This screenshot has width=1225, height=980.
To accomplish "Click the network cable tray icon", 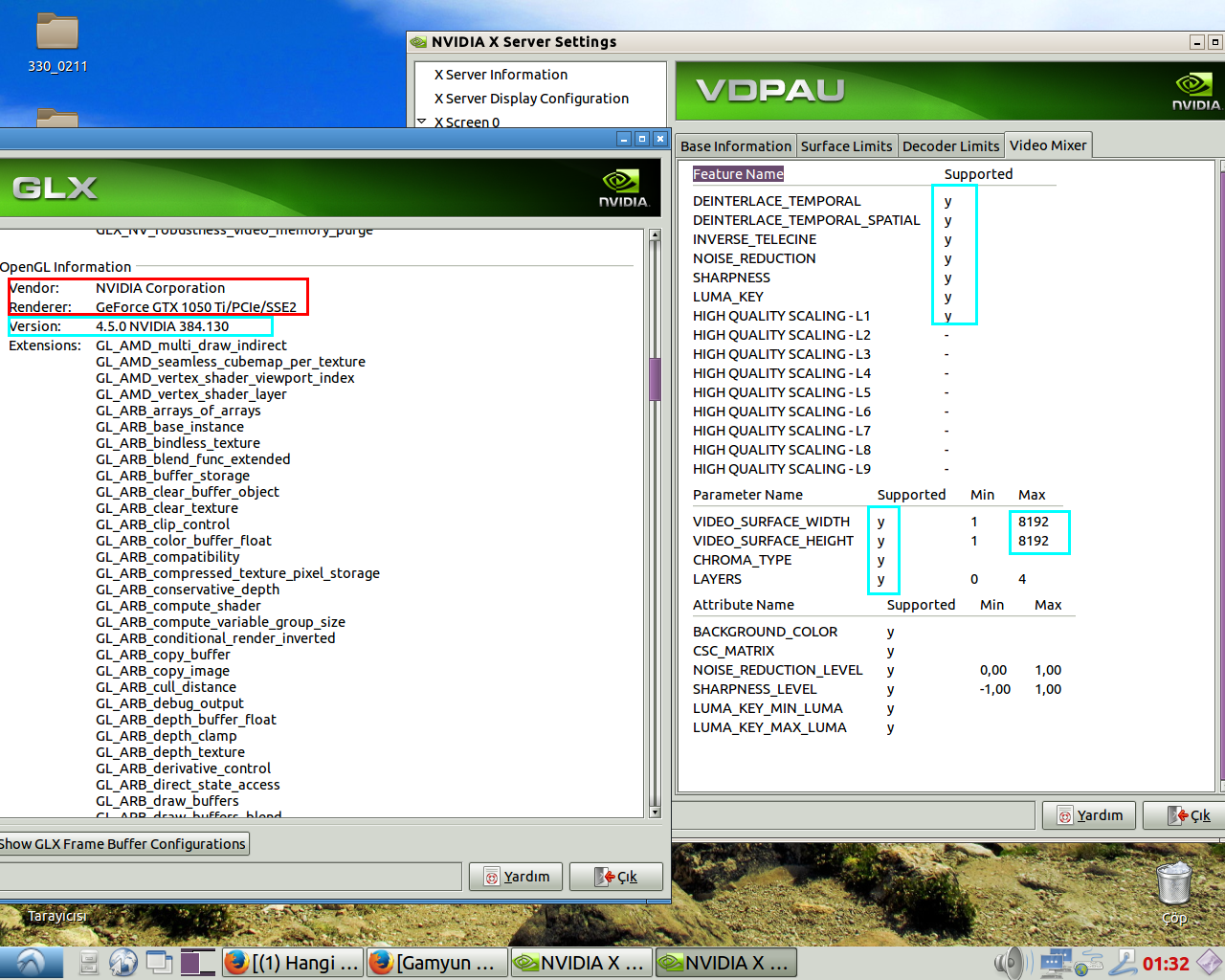I will pos(1123,963).
